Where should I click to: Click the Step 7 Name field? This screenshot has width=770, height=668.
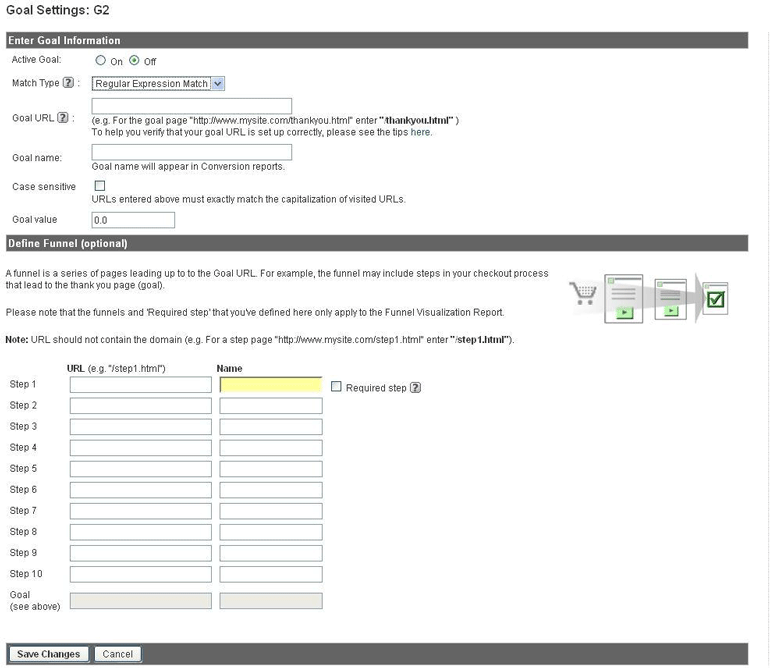coord(271,511)
